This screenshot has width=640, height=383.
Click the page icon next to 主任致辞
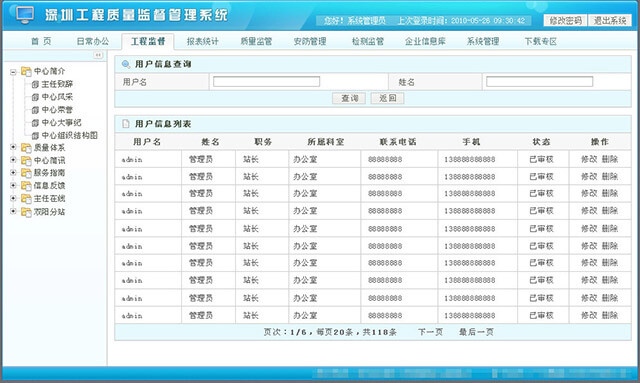pos(35,85)
